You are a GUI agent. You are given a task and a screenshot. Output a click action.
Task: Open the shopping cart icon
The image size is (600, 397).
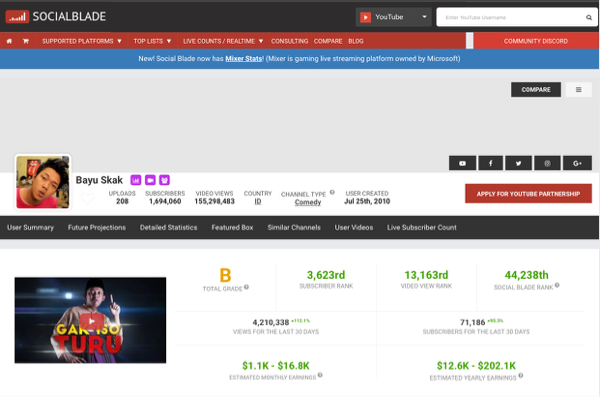26,41
